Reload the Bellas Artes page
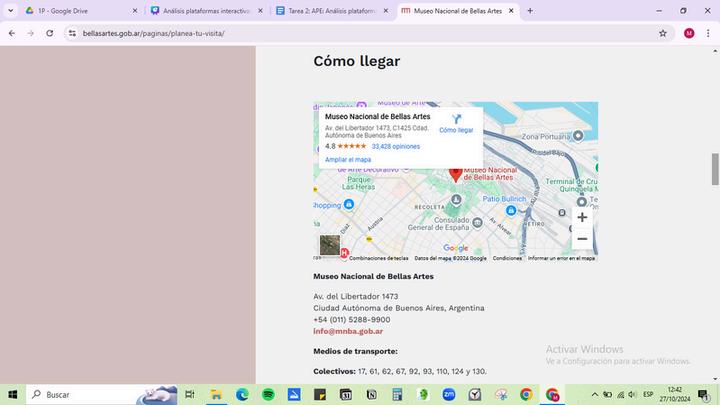The width and height of the screenshot is (720, 405). coord(50,33)
